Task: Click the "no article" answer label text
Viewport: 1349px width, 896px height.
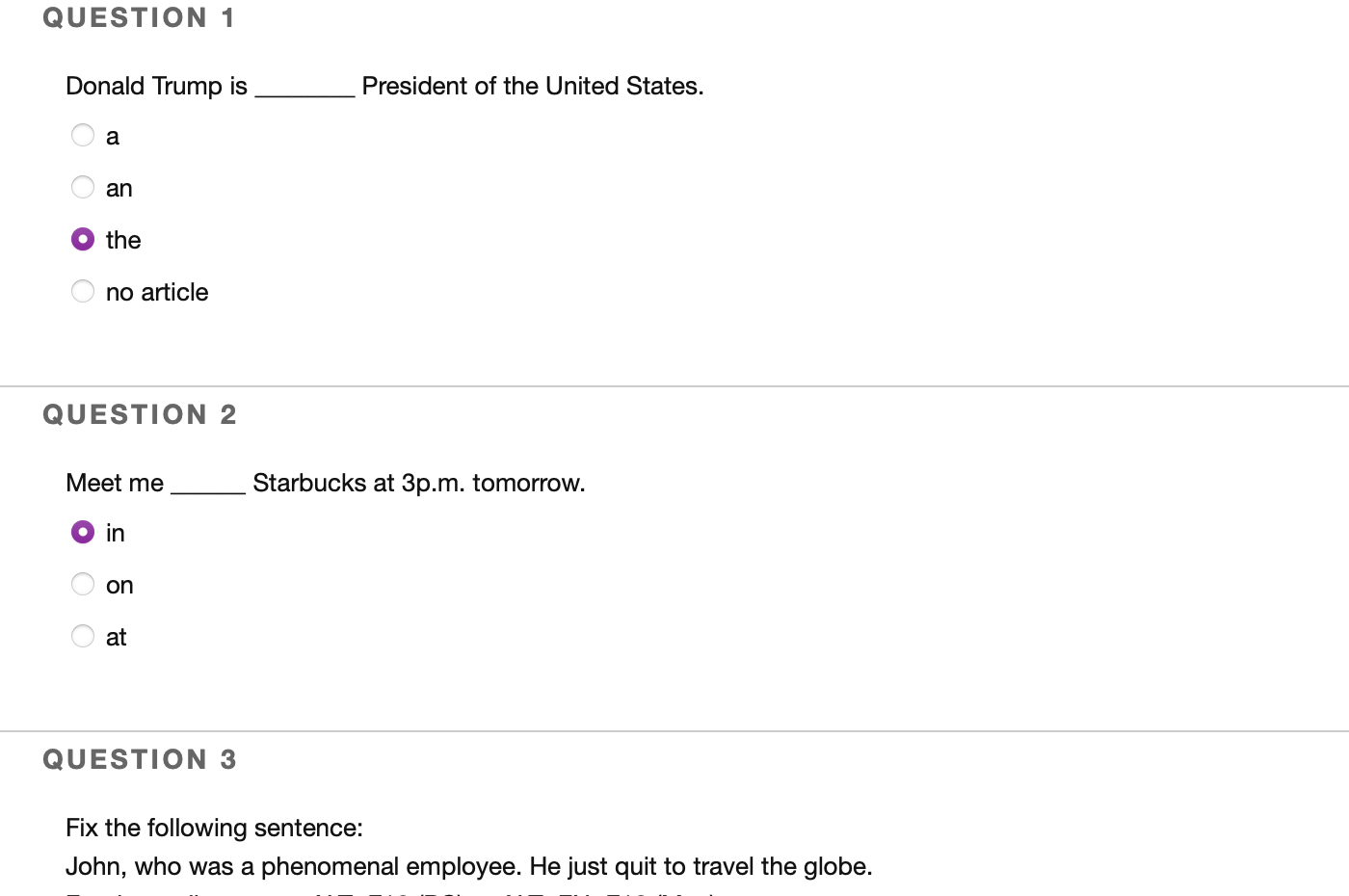Action: coord(156,291)
